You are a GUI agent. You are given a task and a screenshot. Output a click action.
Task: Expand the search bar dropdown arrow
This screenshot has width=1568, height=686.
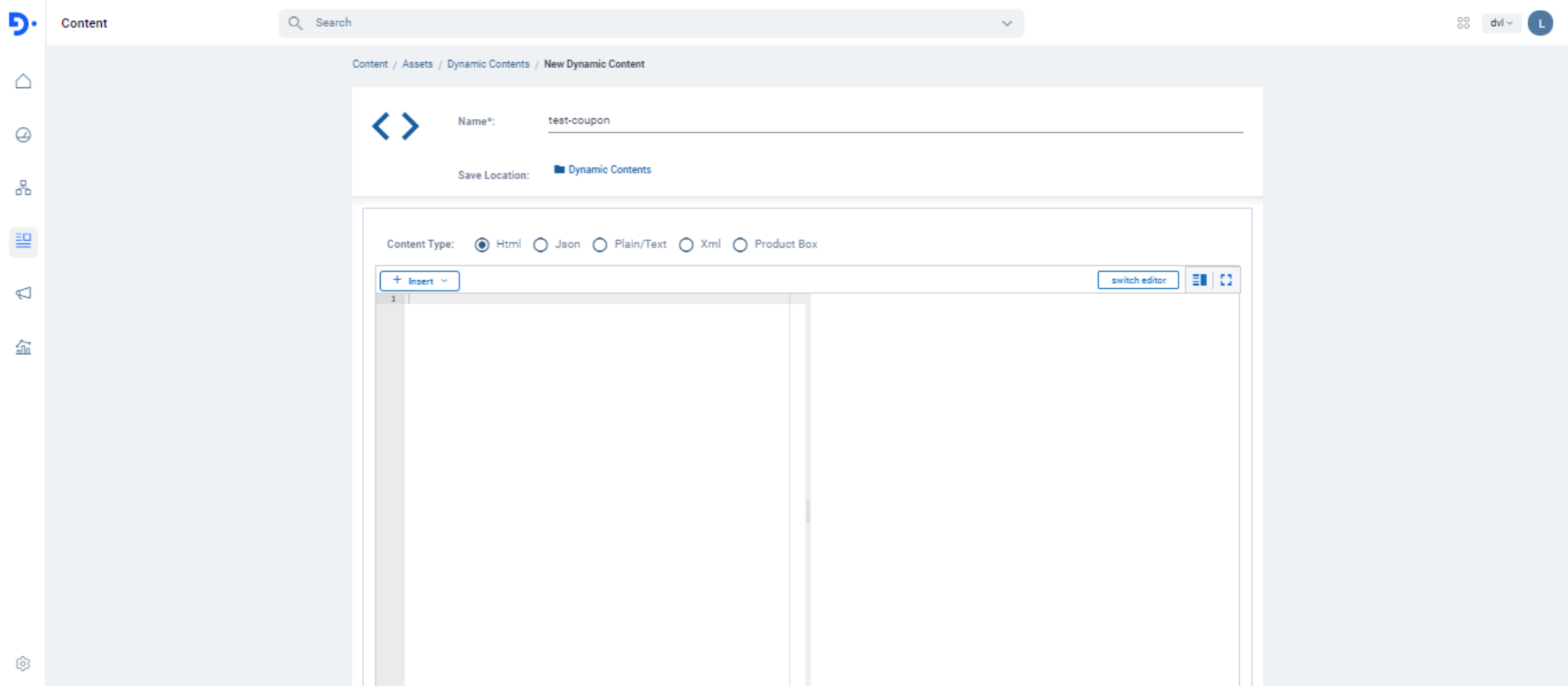point(1007,23)
